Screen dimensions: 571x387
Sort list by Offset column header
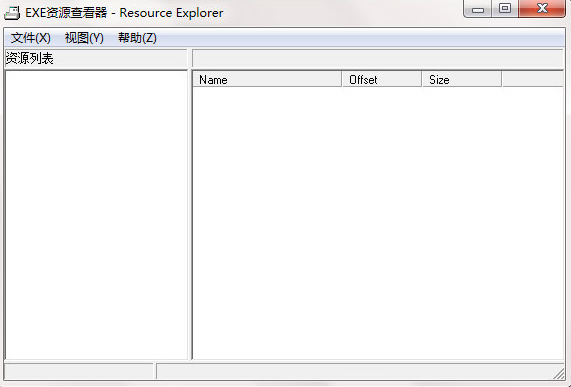[x=382, y=79]
